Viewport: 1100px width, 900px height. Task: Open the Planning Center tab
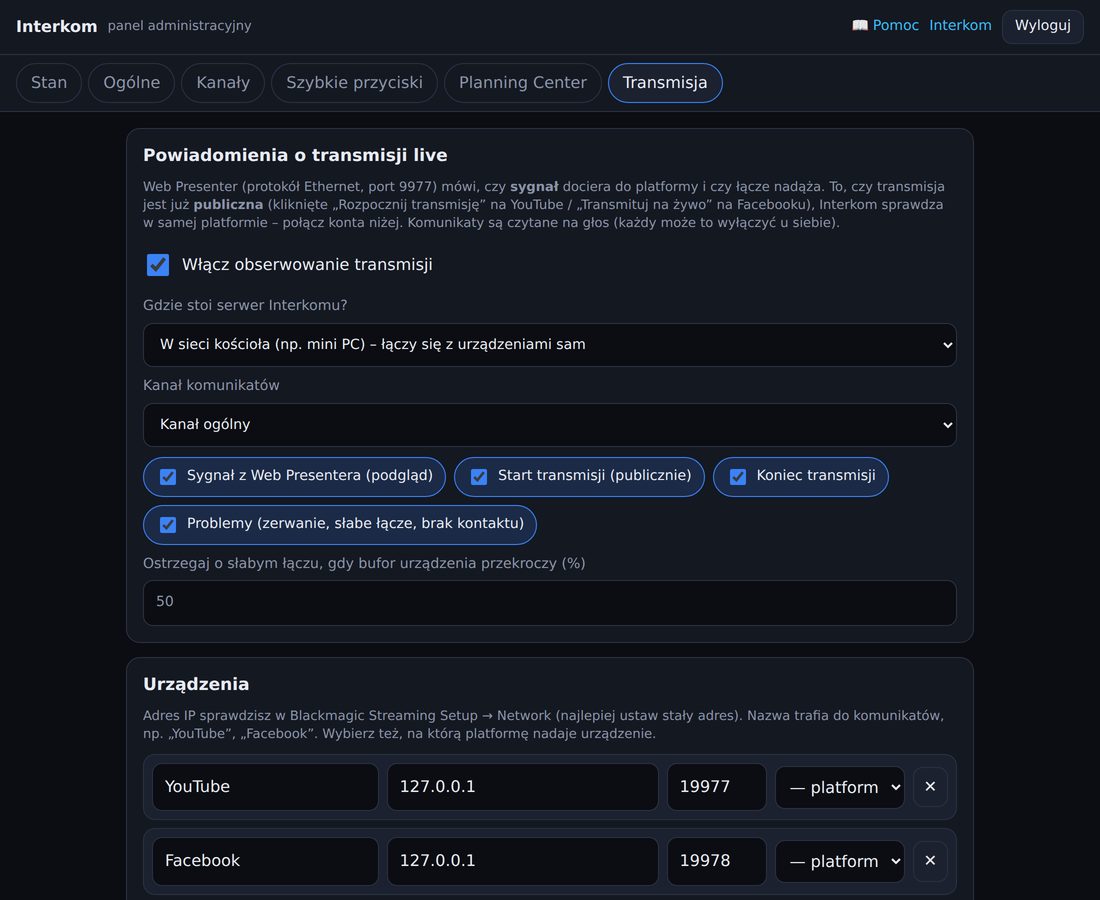(523, 83)
